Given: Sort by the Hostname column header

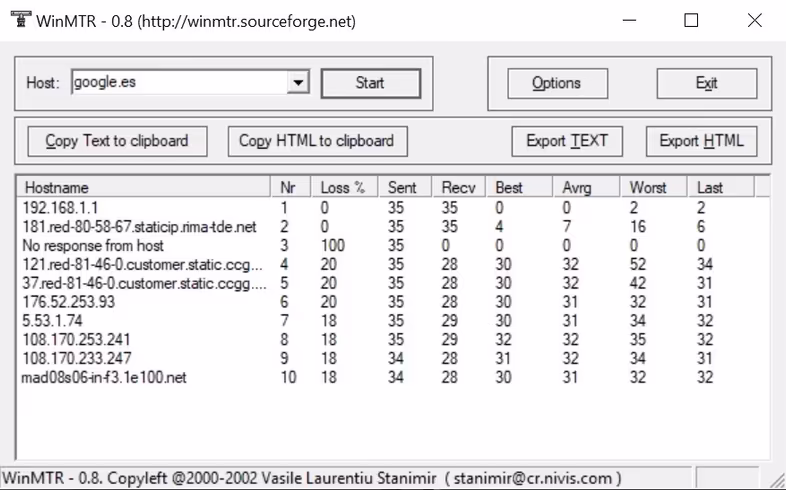Looking at the screenshot, I should pos(143,187).
